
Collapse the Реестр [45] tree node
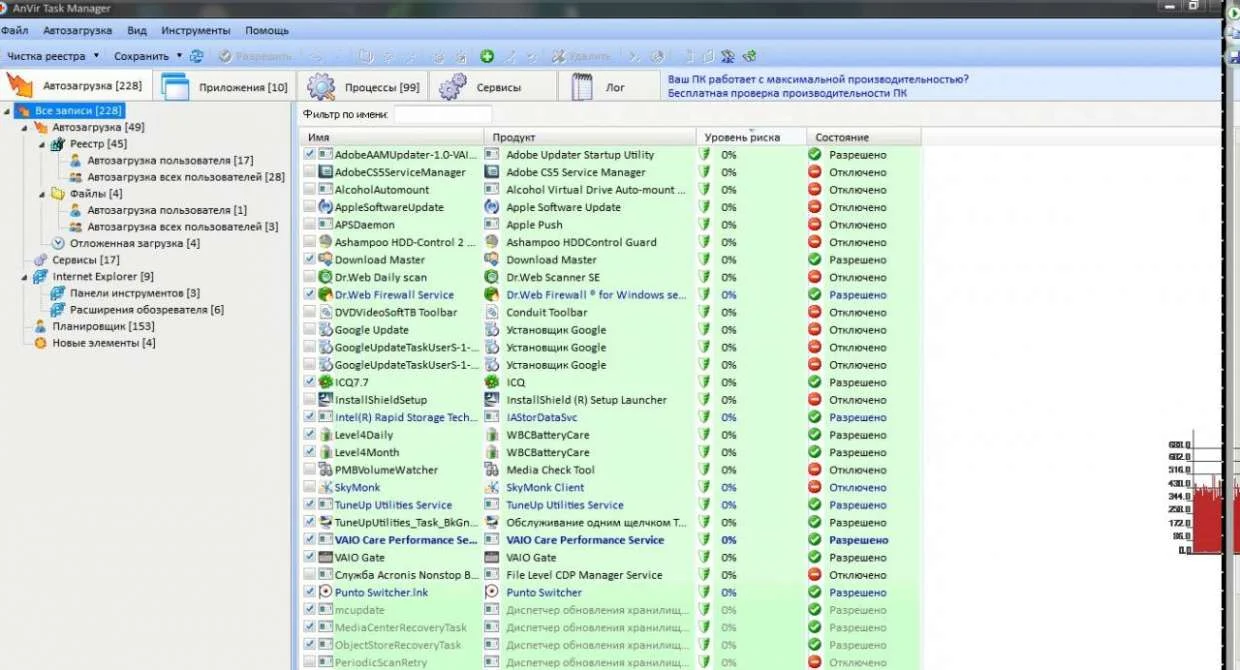pyautogui.click(x=42, y=144)
